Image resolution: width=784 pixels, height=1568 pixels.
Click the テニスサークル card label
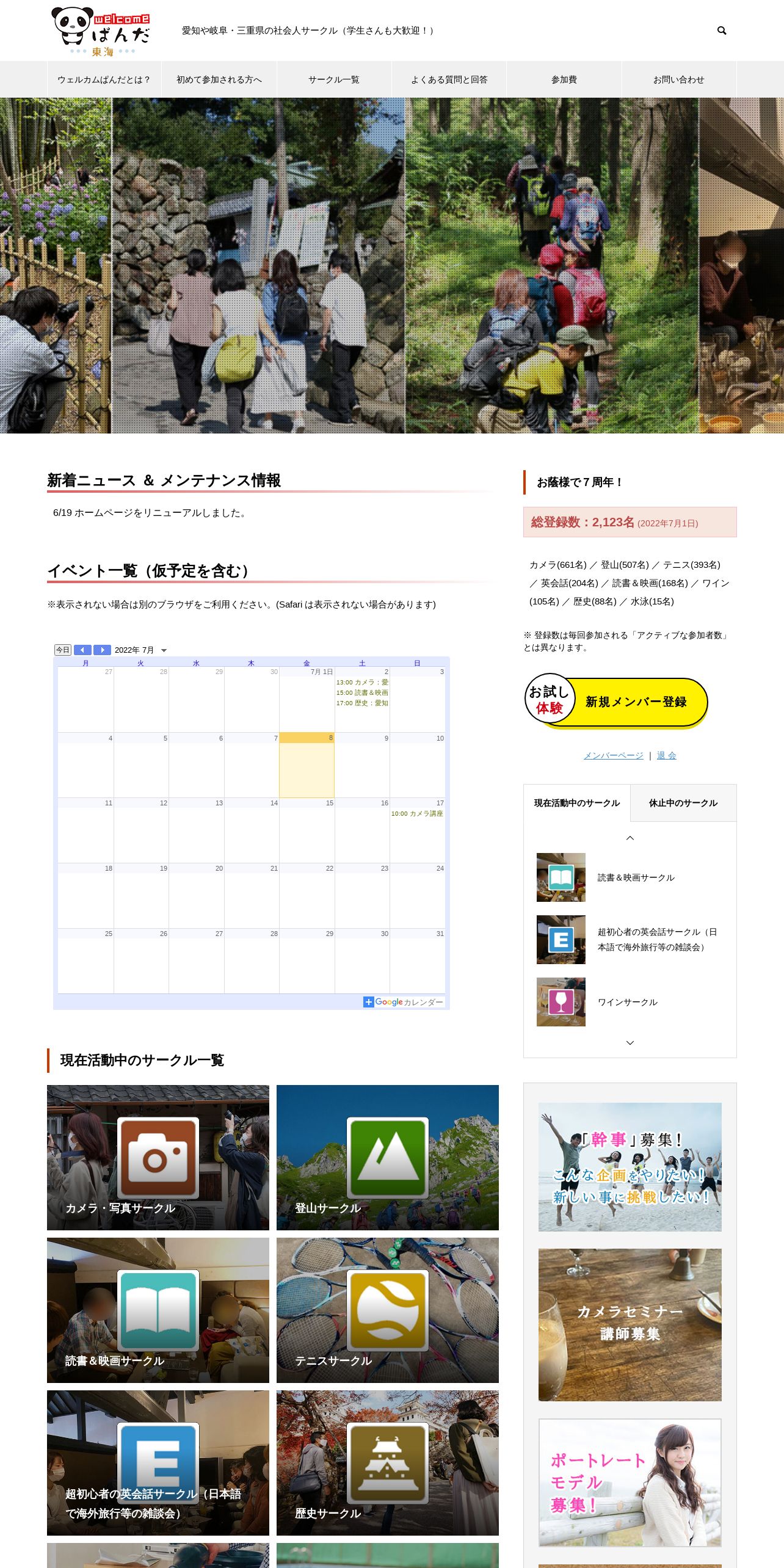(333, 1360)
